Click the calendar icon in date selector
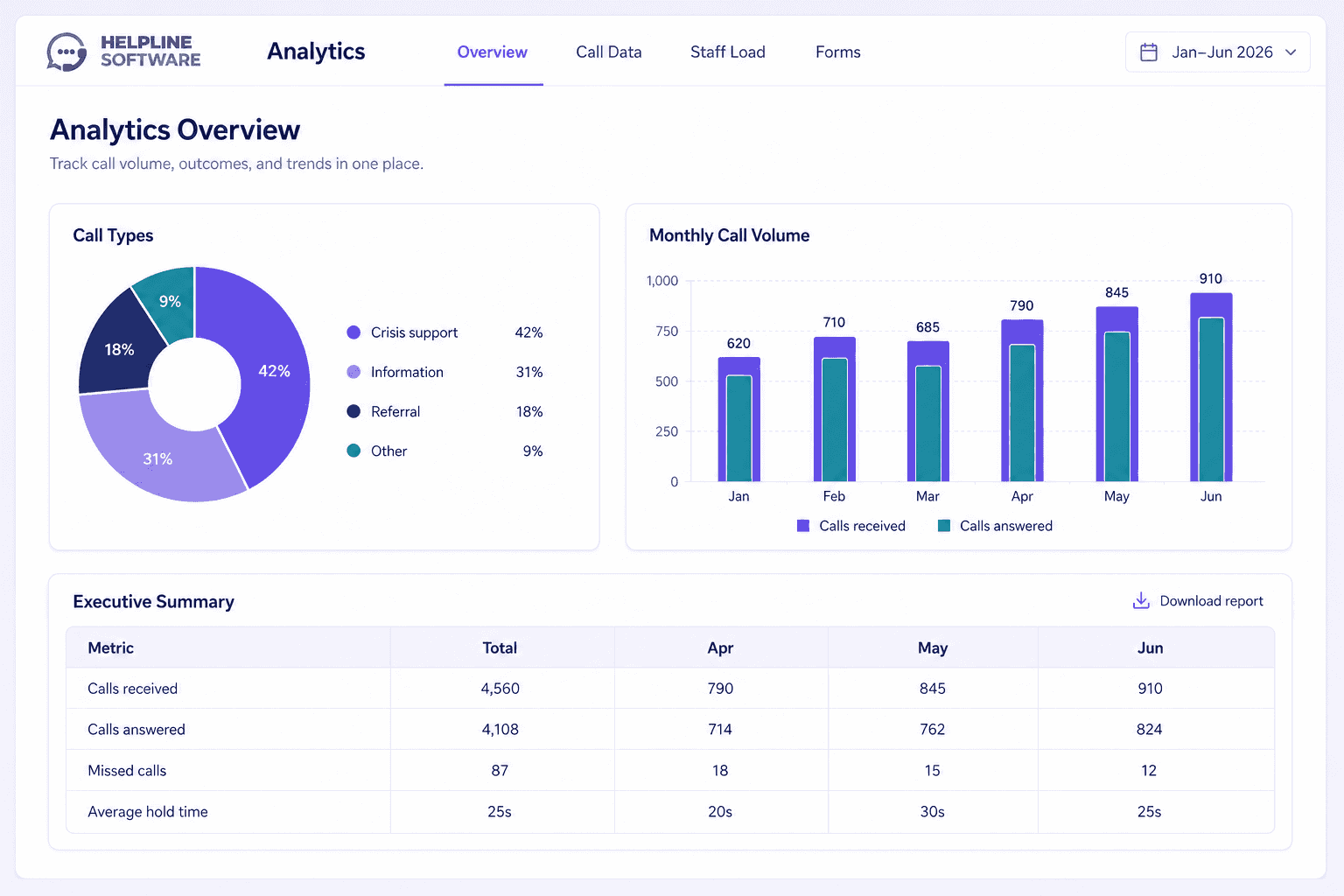 click(1149, 52)
